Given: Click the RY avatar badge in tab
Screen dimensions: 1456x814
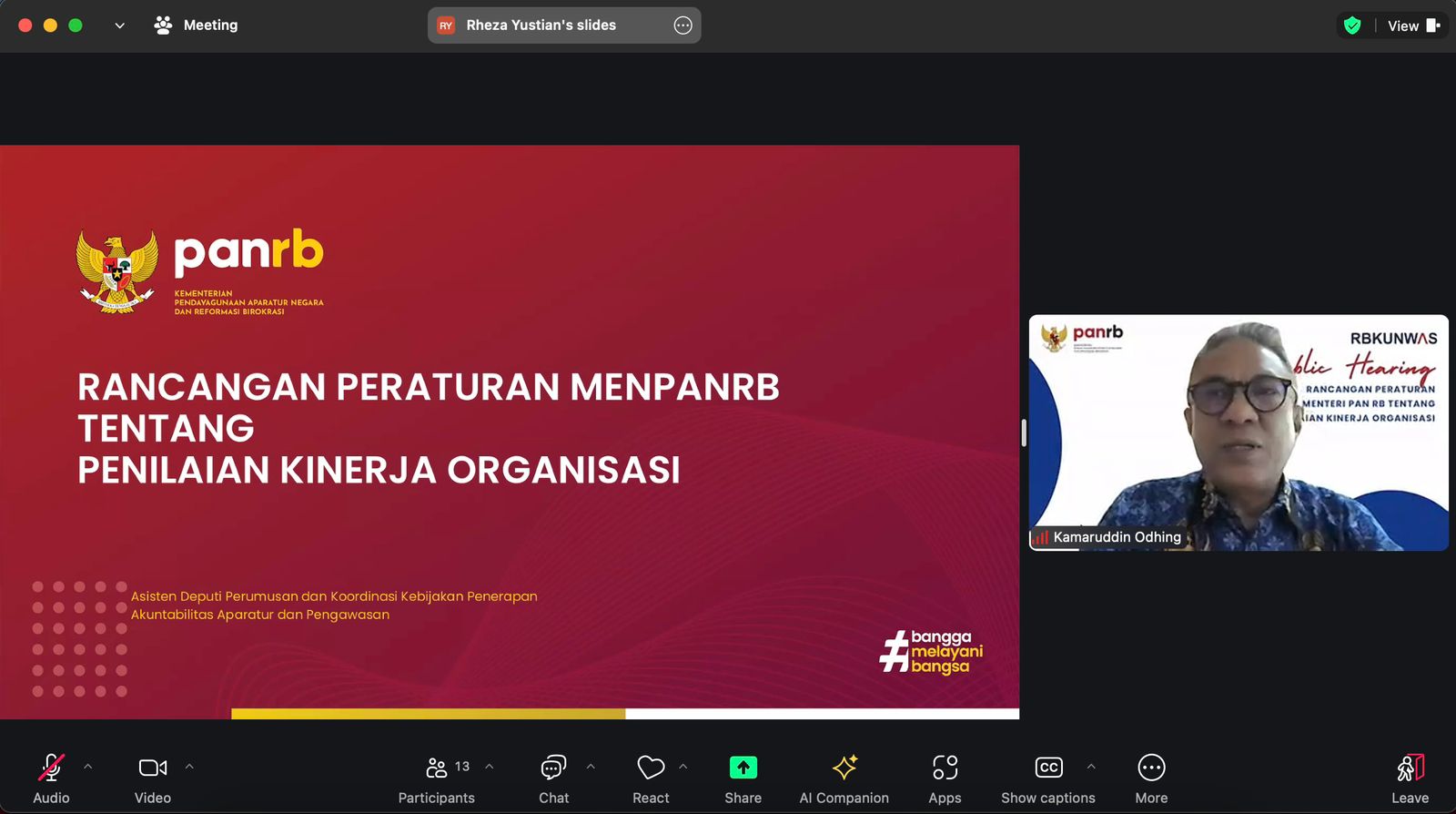Looking at the screenshot, I should click(x=446, y=25).
